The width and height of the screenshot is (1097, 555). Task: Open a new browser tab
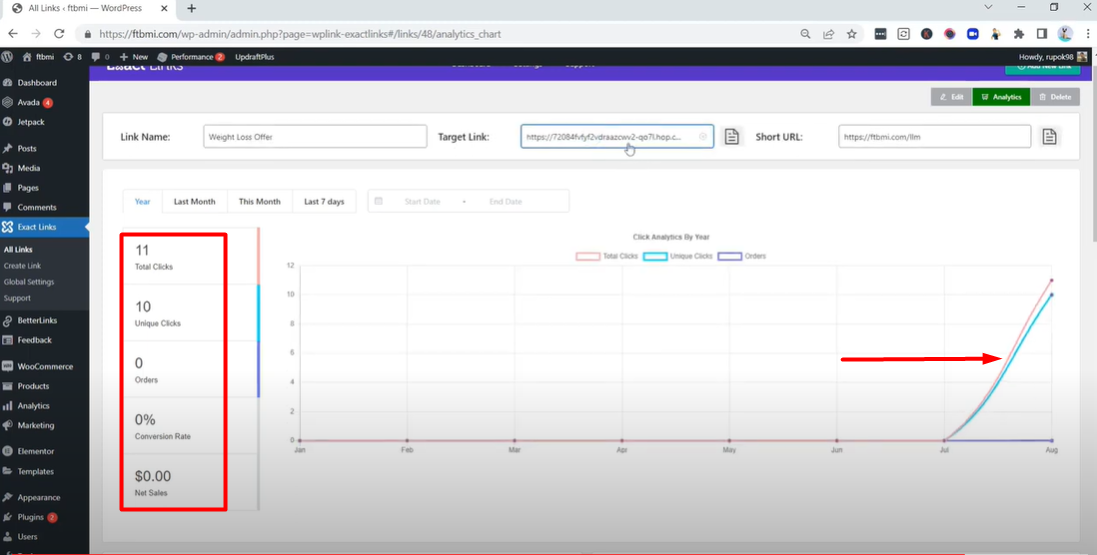[191, 8]
